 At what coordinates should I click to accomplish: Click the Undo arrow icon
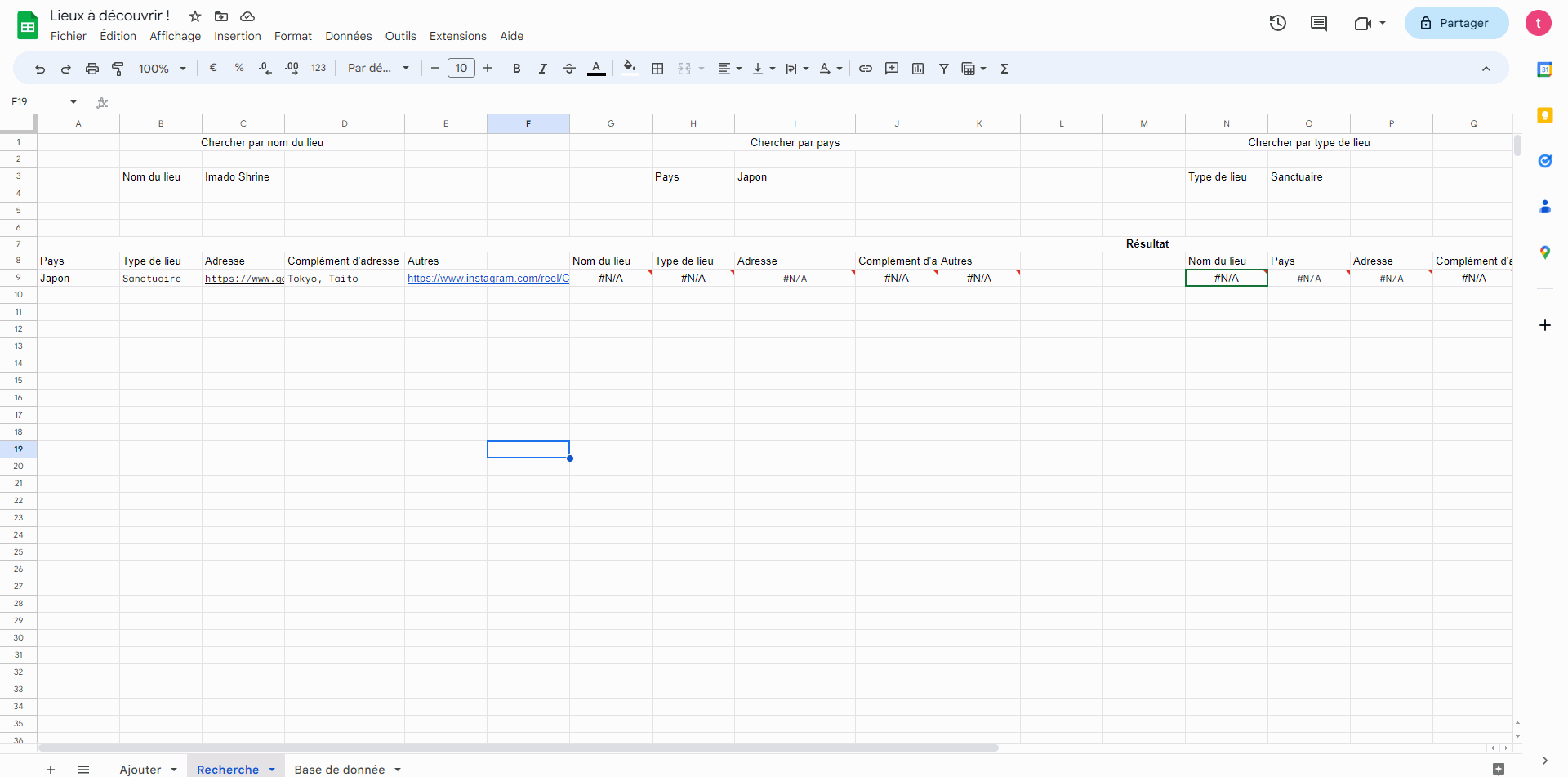coord(40,69)
